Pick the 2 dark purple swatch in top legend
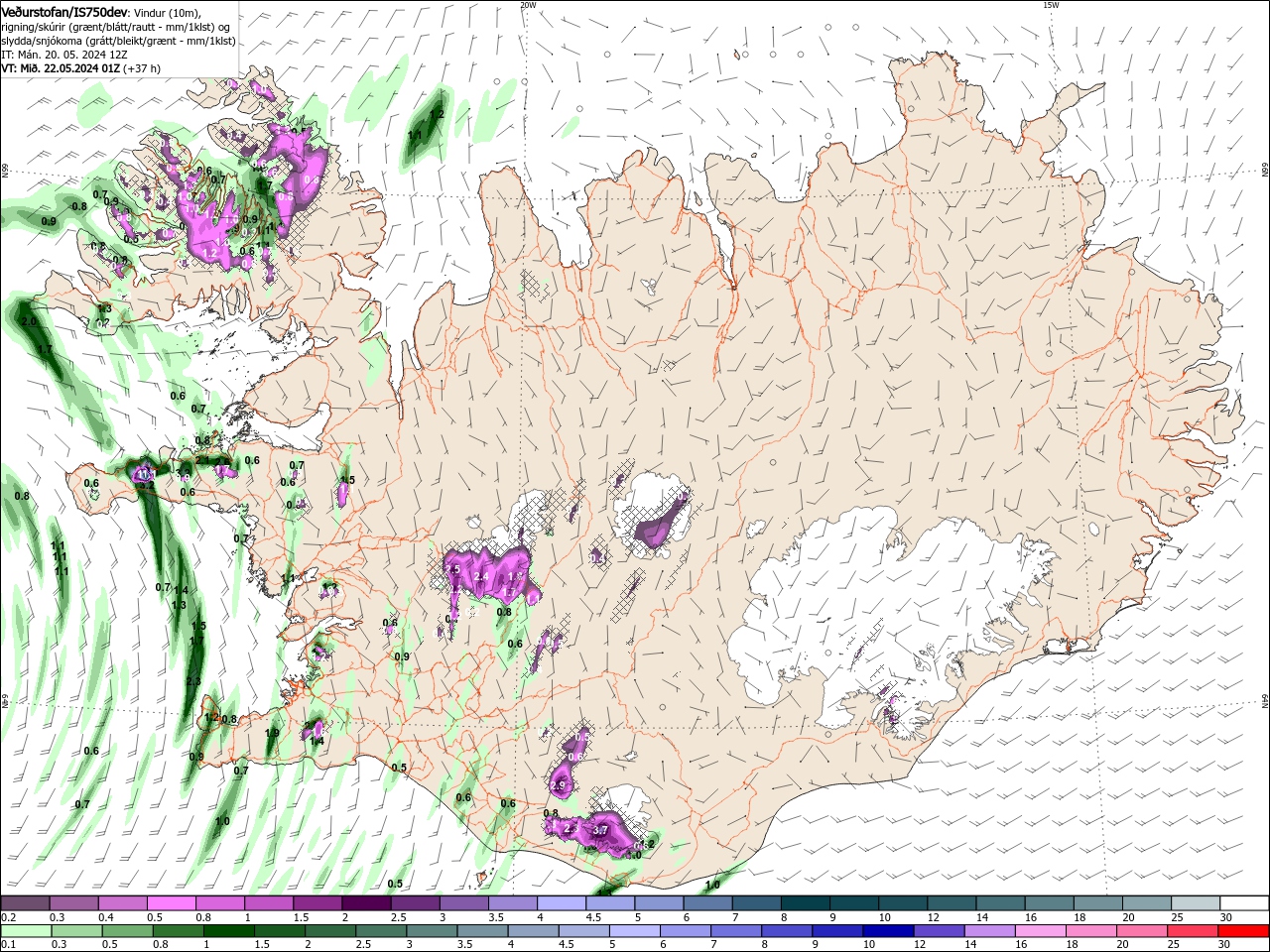Screen dimensions: 1270x952 click(367, 903)
